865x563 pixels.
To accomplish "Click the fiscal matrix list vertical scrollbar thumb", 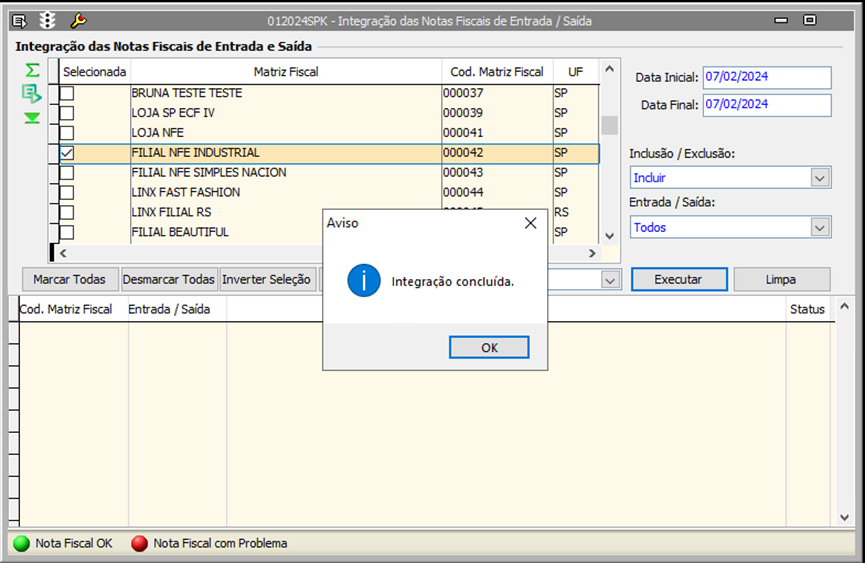I will (609, 125).
